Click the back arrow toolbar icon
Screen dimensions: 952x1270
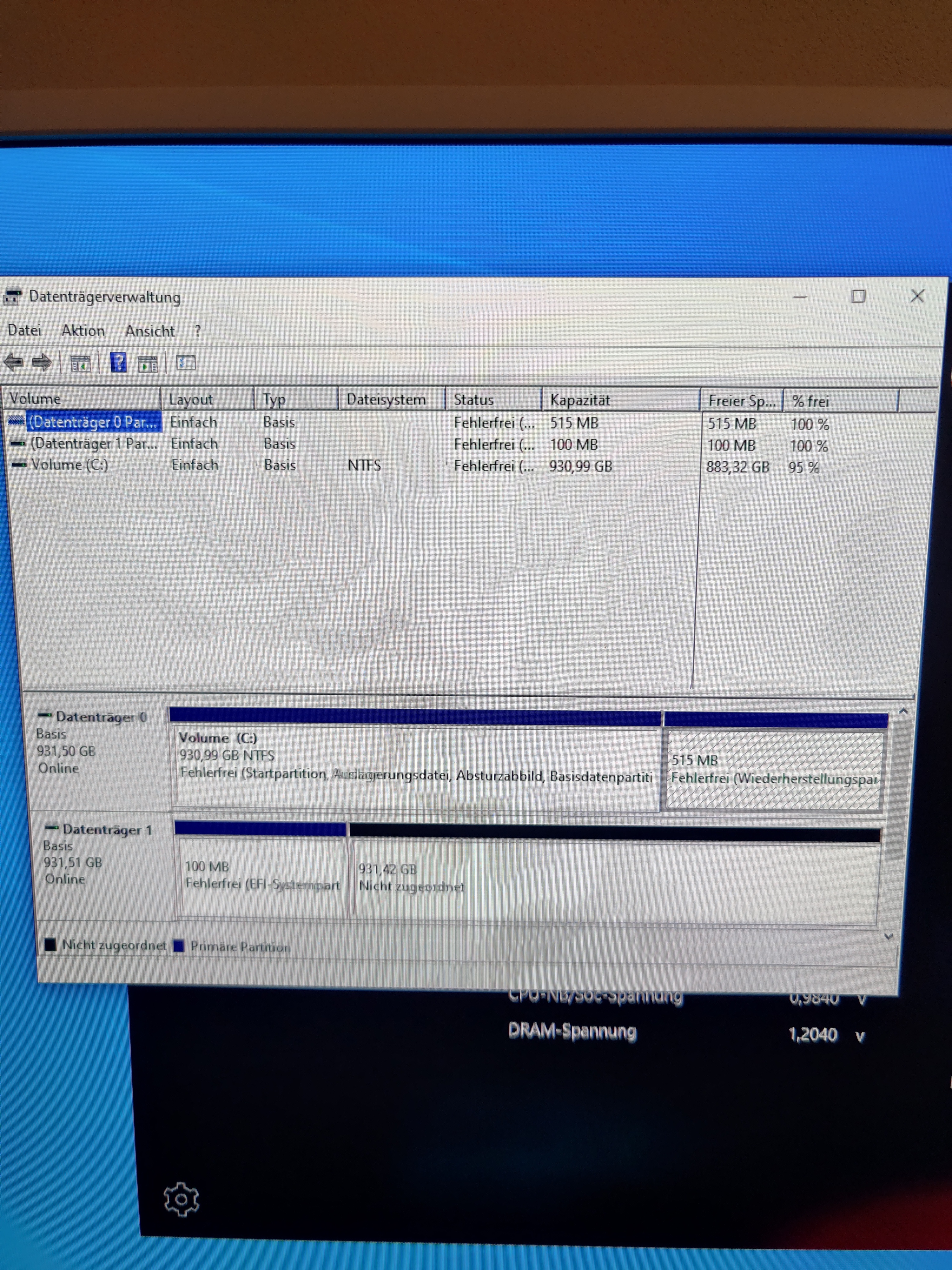coord(13,362)
